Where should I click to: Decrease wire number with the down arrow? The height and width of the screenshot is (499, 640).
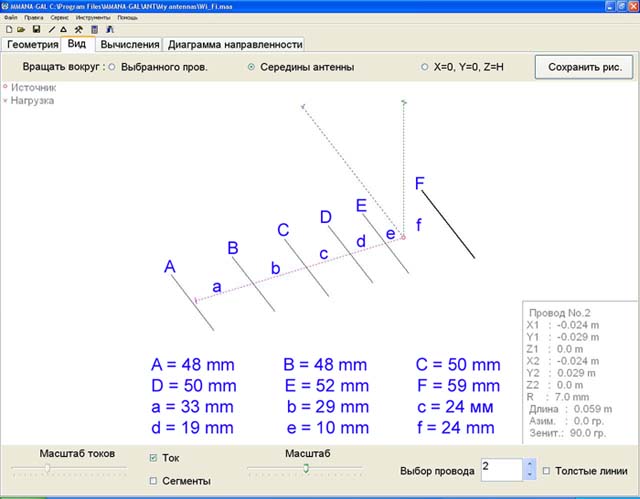click(530, 475)
